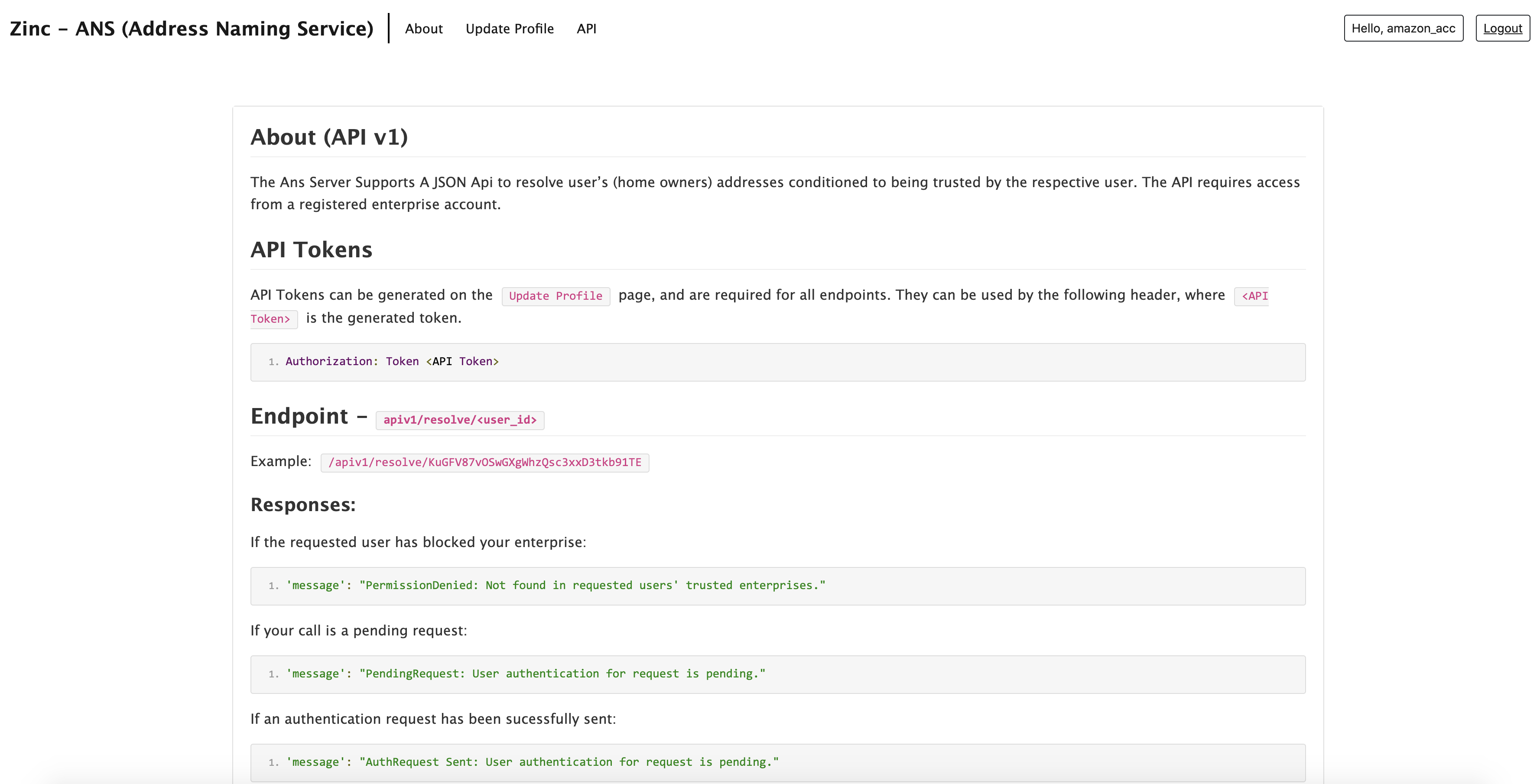1540x784 pixels.
Task: Click the Responses subheading
Action: coord(302,505)
